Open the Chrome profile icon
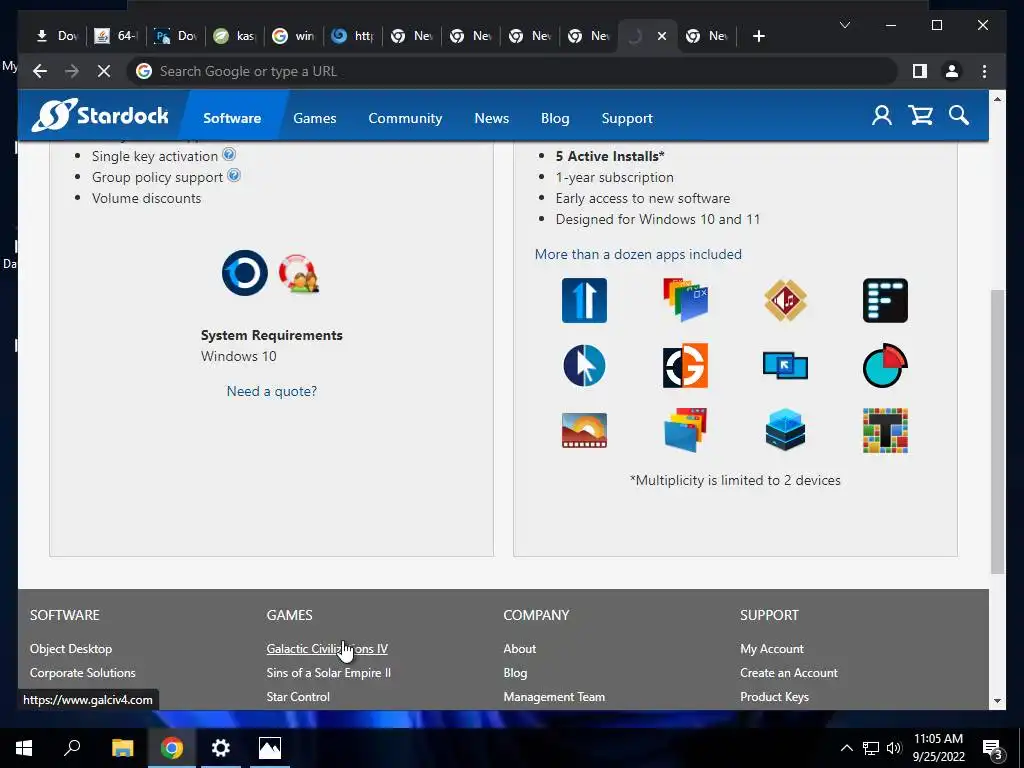 tap(952, 71)
